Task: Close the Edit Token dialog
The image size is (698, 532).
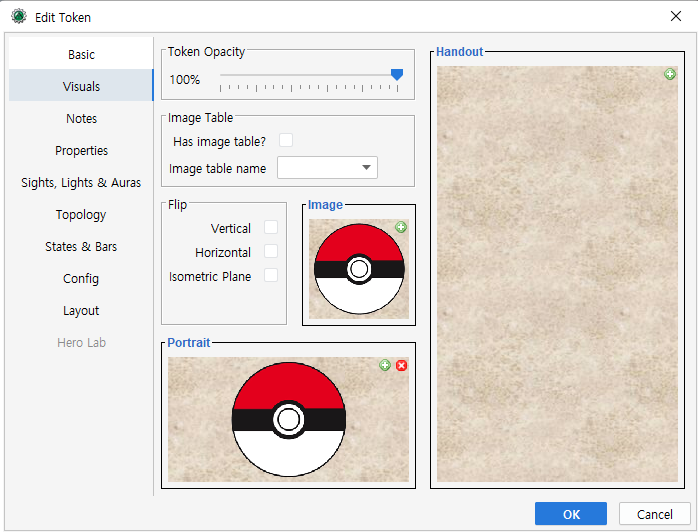Action: click(x=675, y=16)
